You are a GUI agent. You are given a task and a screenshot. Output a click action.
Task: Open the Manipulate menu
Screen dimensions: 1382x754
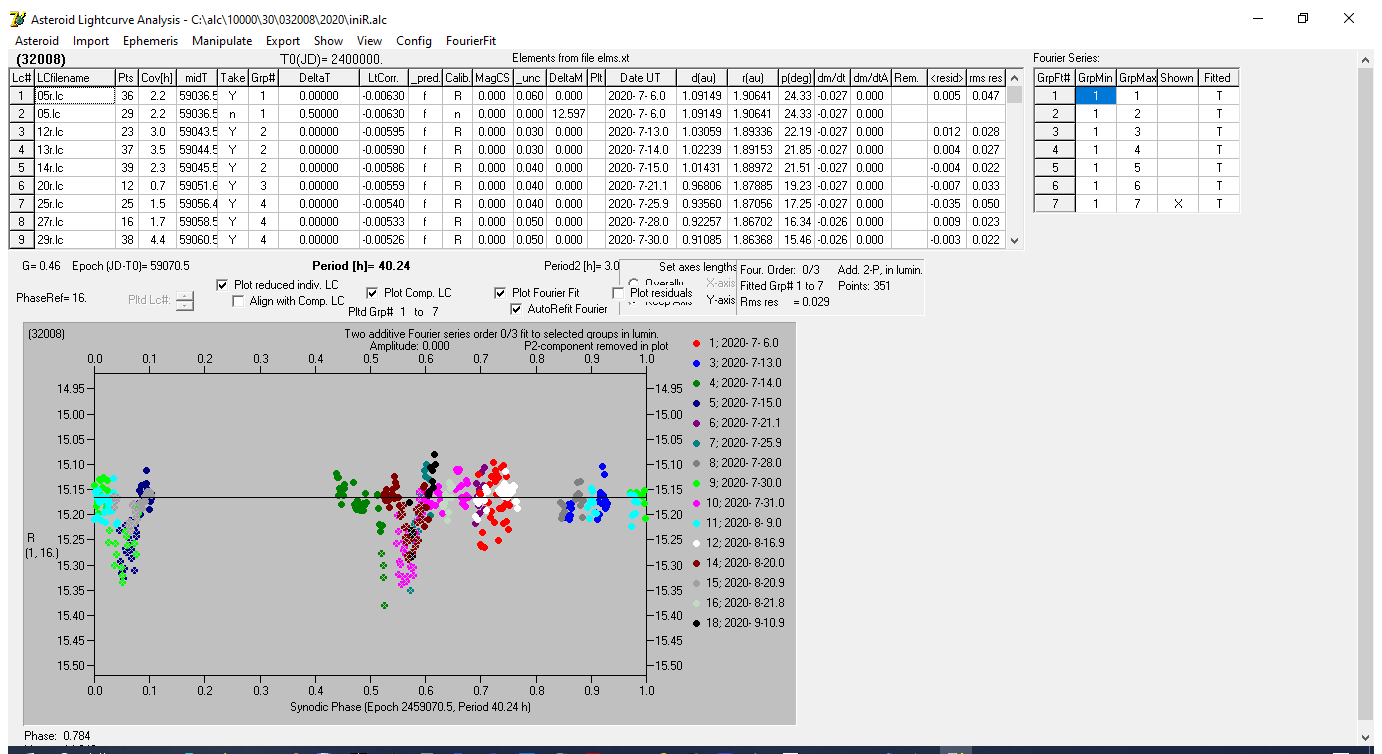222,41
